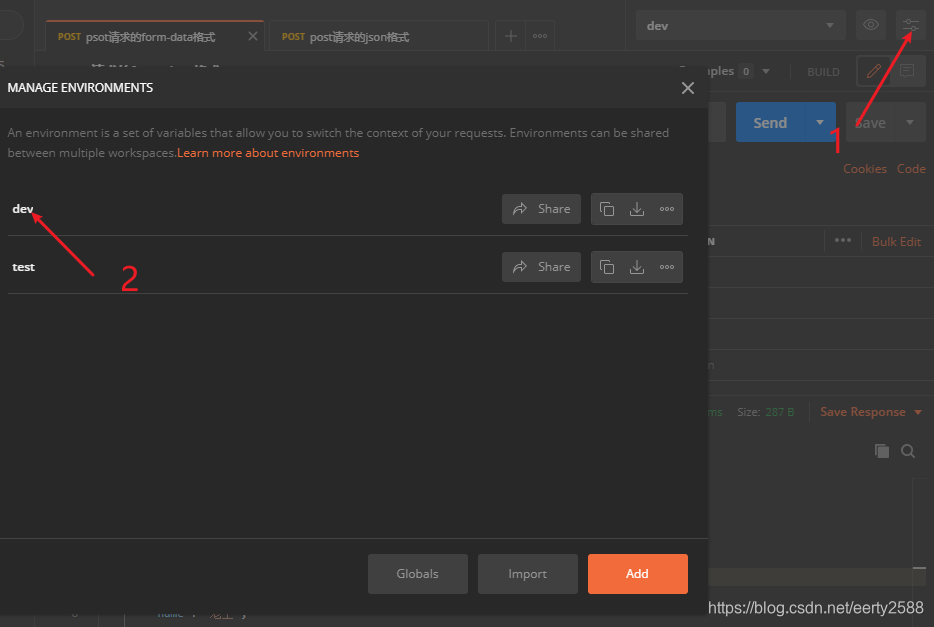Duplicate the test environment
The height and width of the screenshot is (627, 934).
tap(607, 267)
